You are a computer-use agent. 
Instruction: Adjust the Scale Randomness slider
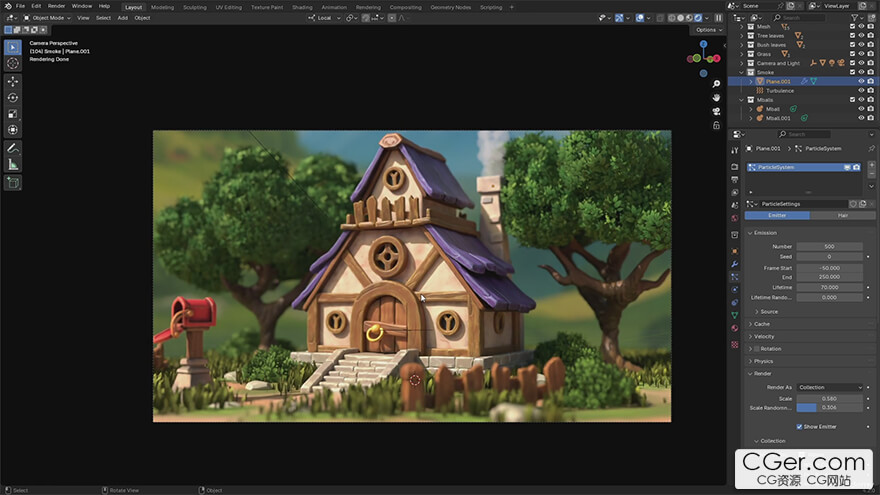pos(829,408)
